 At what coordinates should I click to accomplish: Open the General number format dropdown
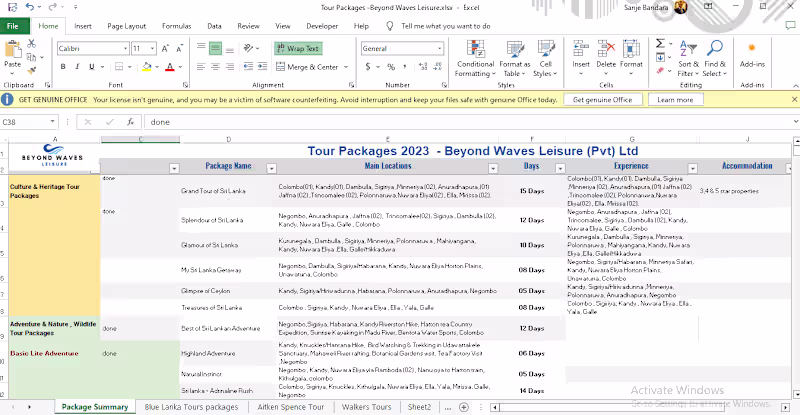coord(439,48)
